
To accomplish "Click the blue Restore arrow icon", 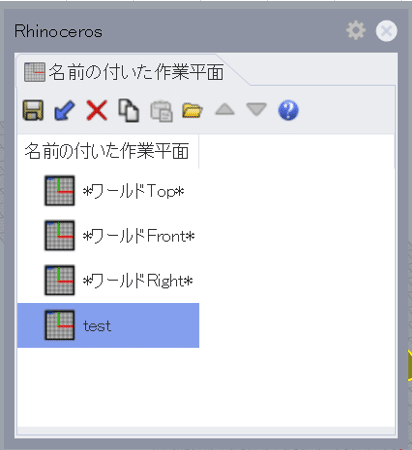I will 64,110.
